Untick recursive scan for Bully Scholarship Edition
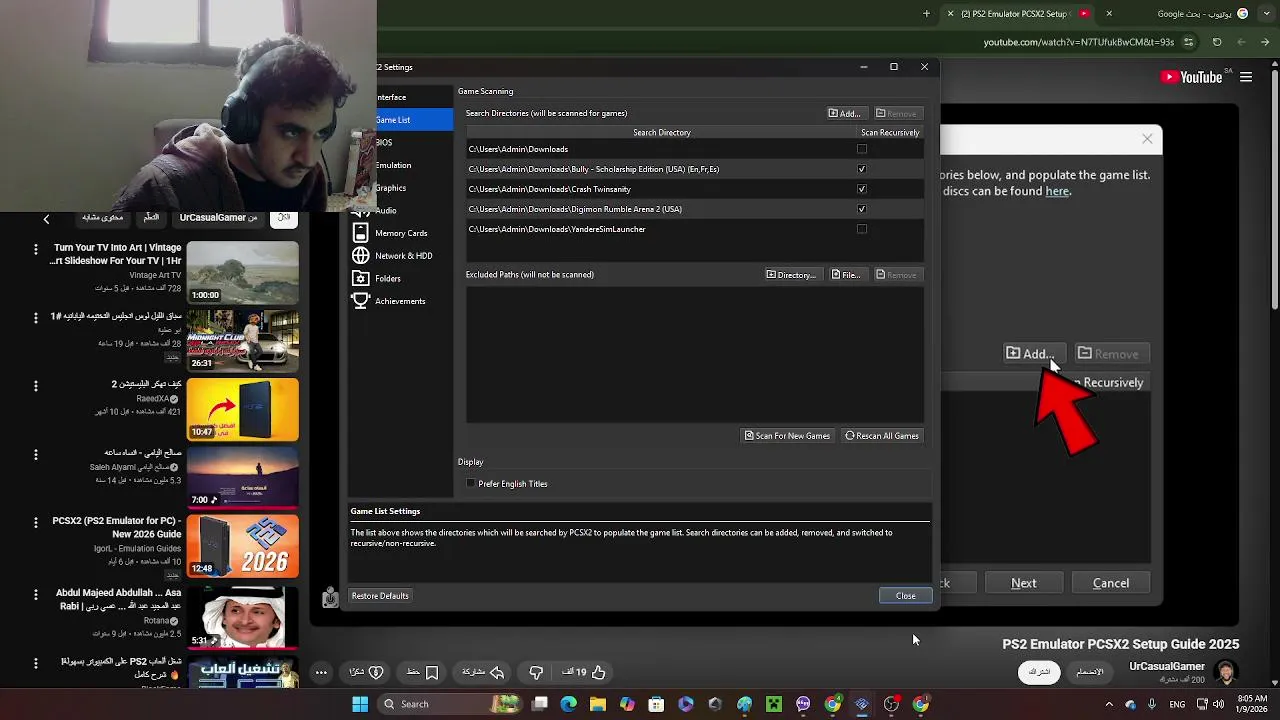Screen dimensions: 1280x720 (861, 169)
